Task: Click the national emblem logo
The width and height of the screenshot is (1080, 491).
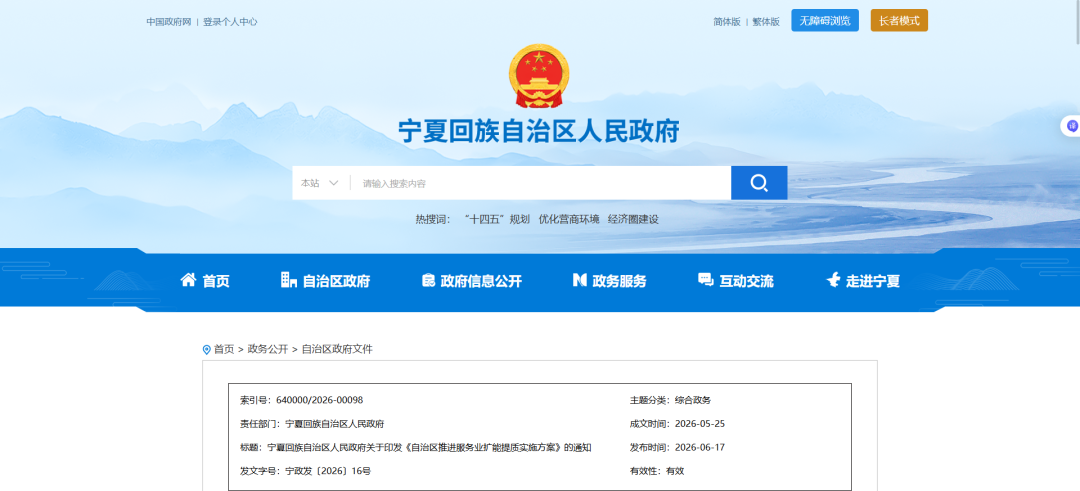Action: coord(539,76)
